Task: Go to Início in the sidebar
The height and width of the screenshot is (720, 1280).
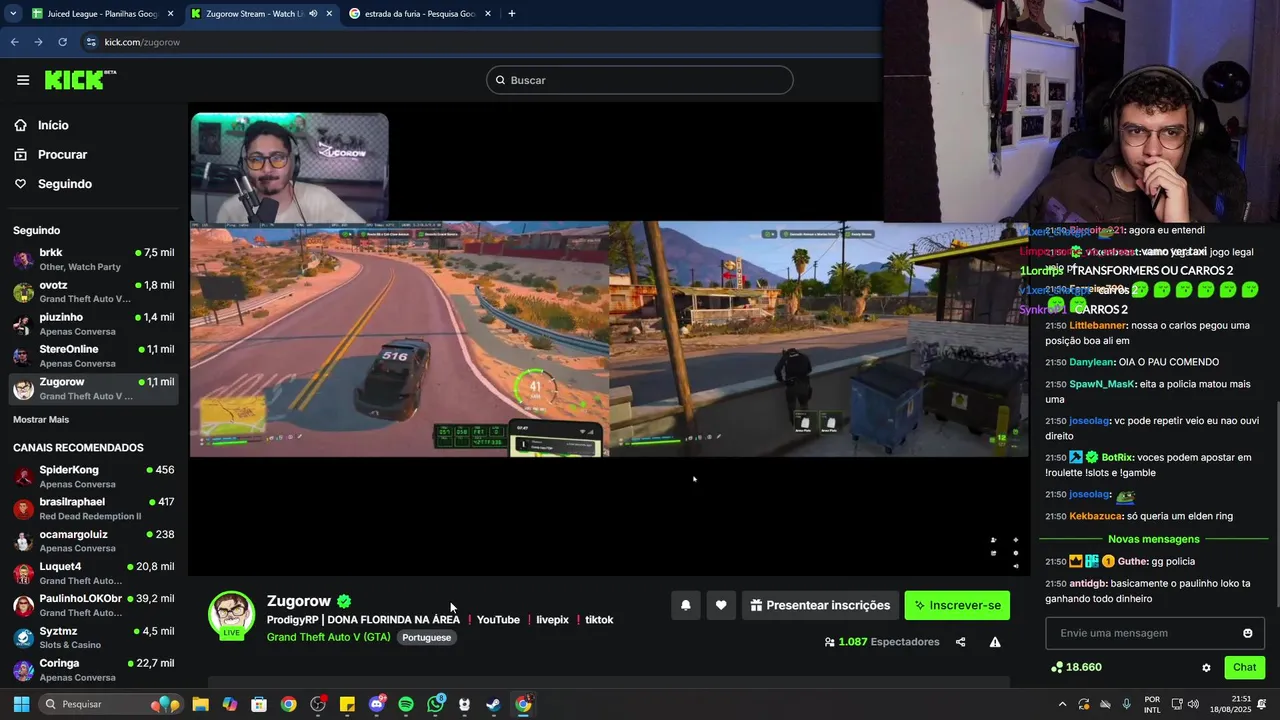Action: [x=53, y=125]
